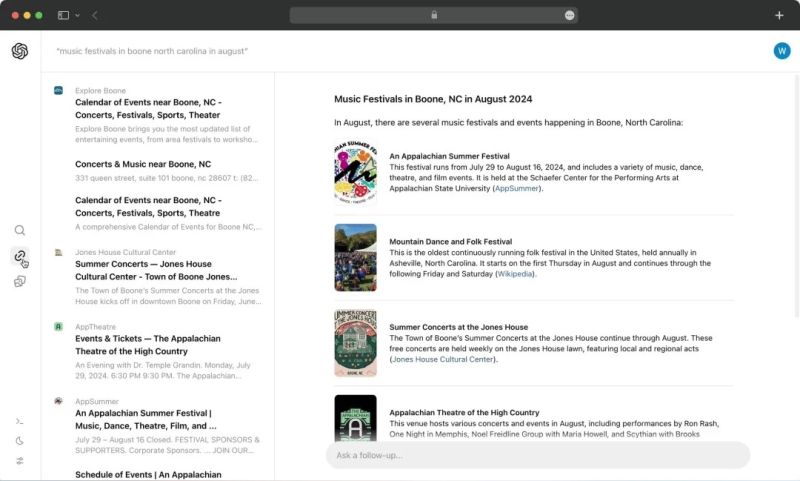Expand the sidebar options chevron
This screenshot has height=481, width=800.
click(78, 15)
